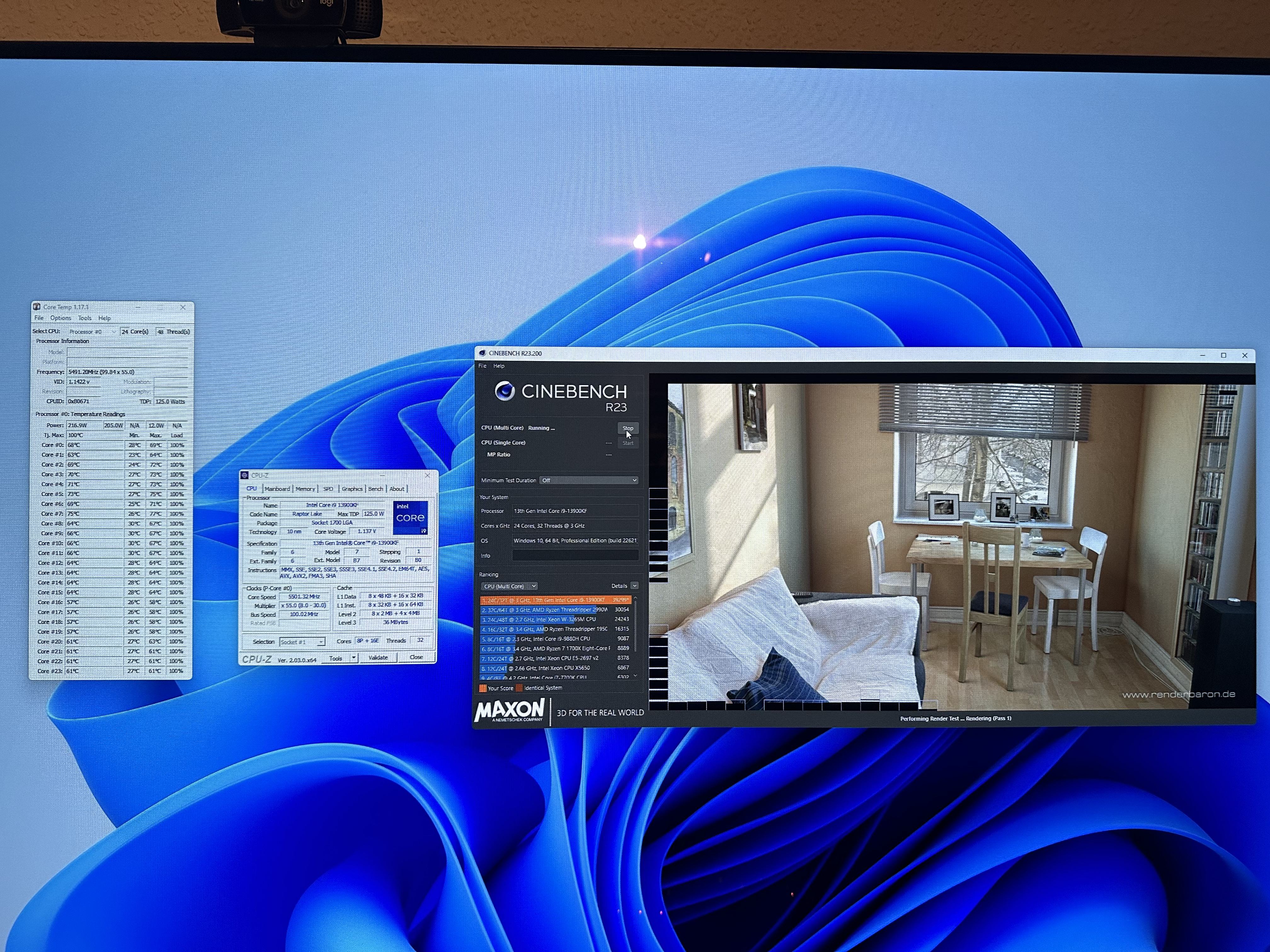Open Select CPU Processor #0 dropdown
Viewport: 1270px width, 952px height.
(x=92, y=332)
